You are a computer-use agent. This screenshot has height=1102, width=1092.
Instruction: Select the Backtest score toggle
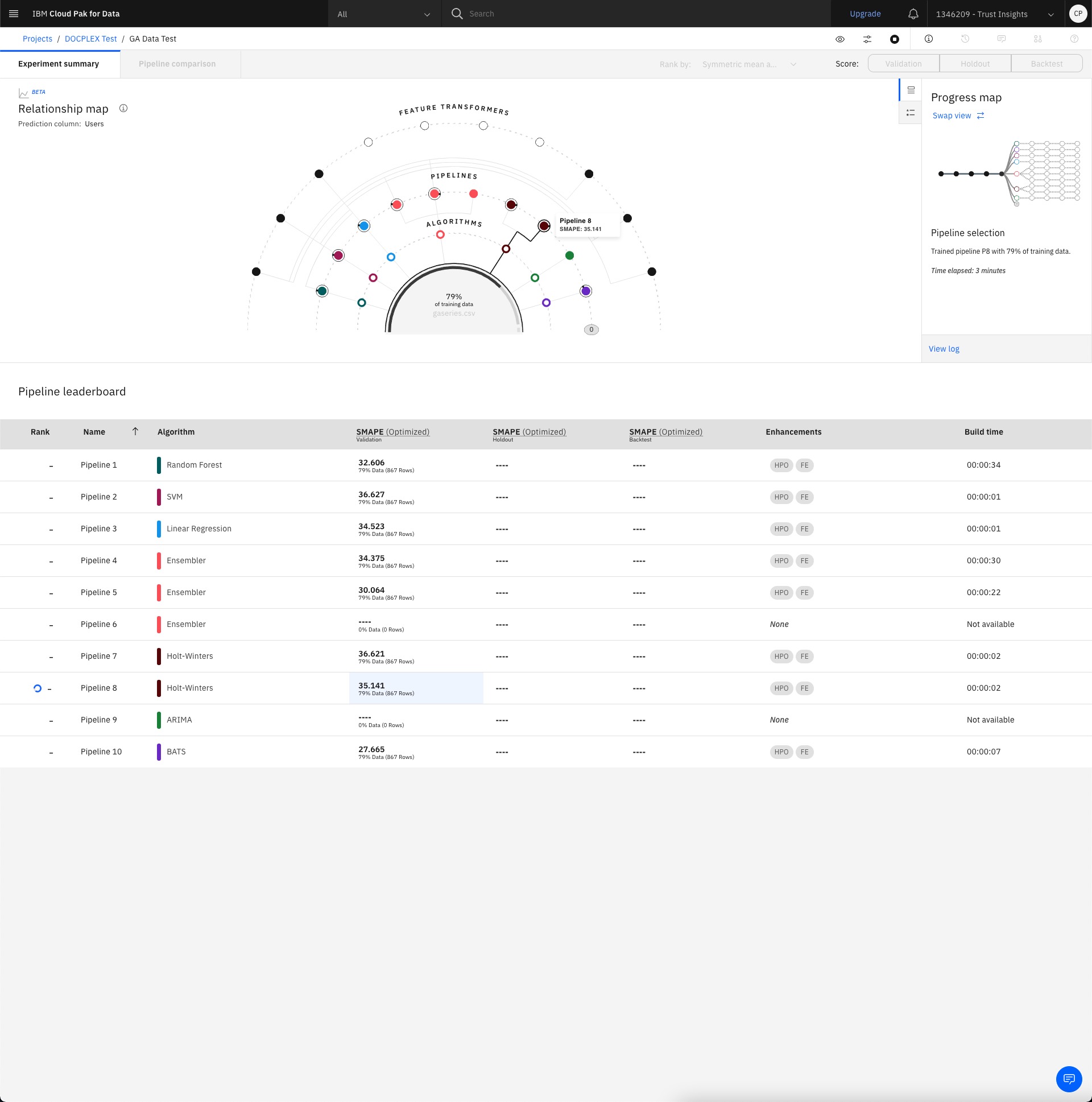(1047, 64)
